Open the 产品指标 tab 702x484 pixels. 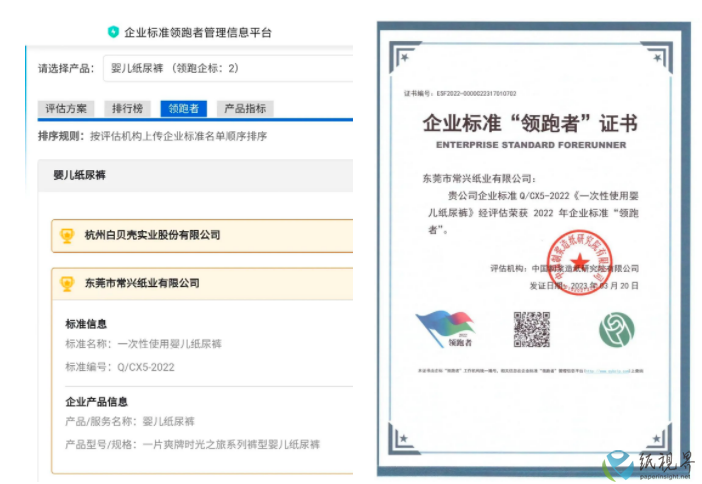click(245, 108)
